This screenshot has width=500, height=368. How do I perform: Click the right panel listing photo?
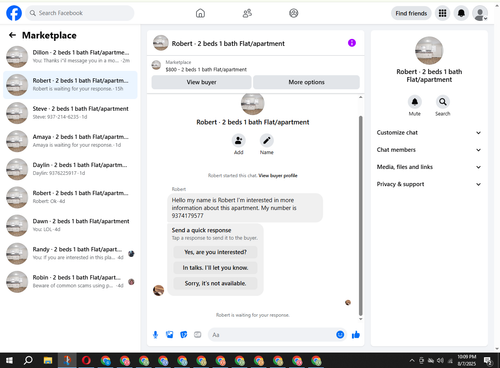click(429, 51)
